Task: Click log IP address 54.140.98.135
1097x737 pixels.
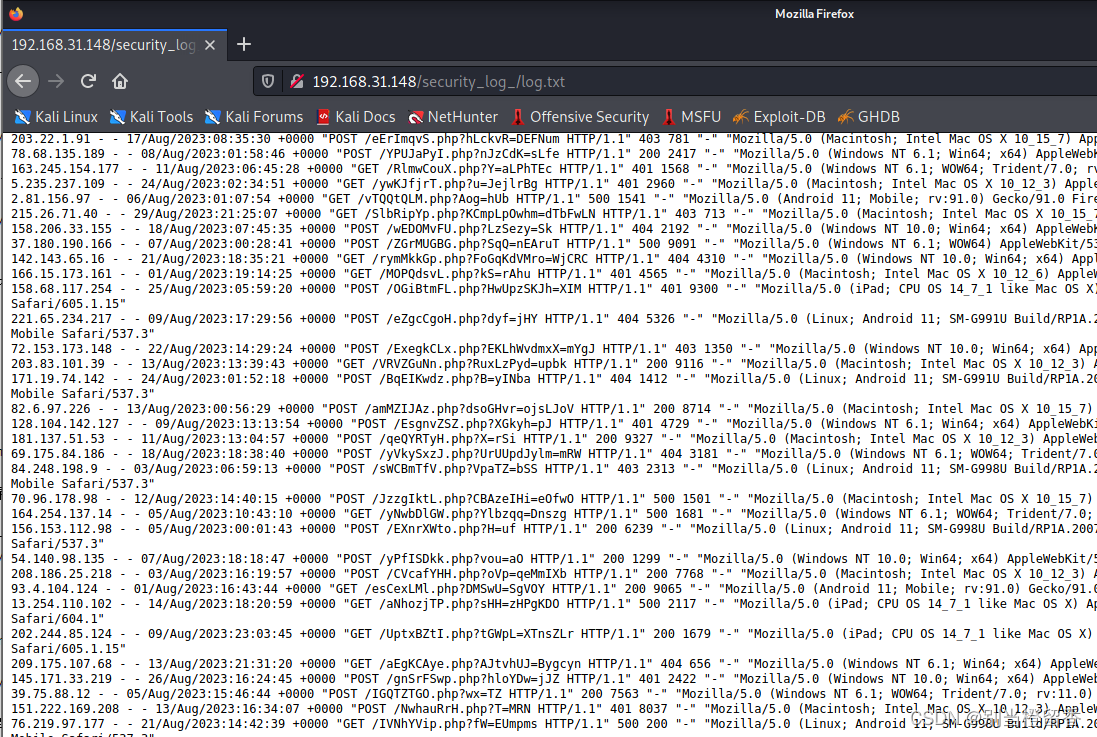Action: click(57, 559)
